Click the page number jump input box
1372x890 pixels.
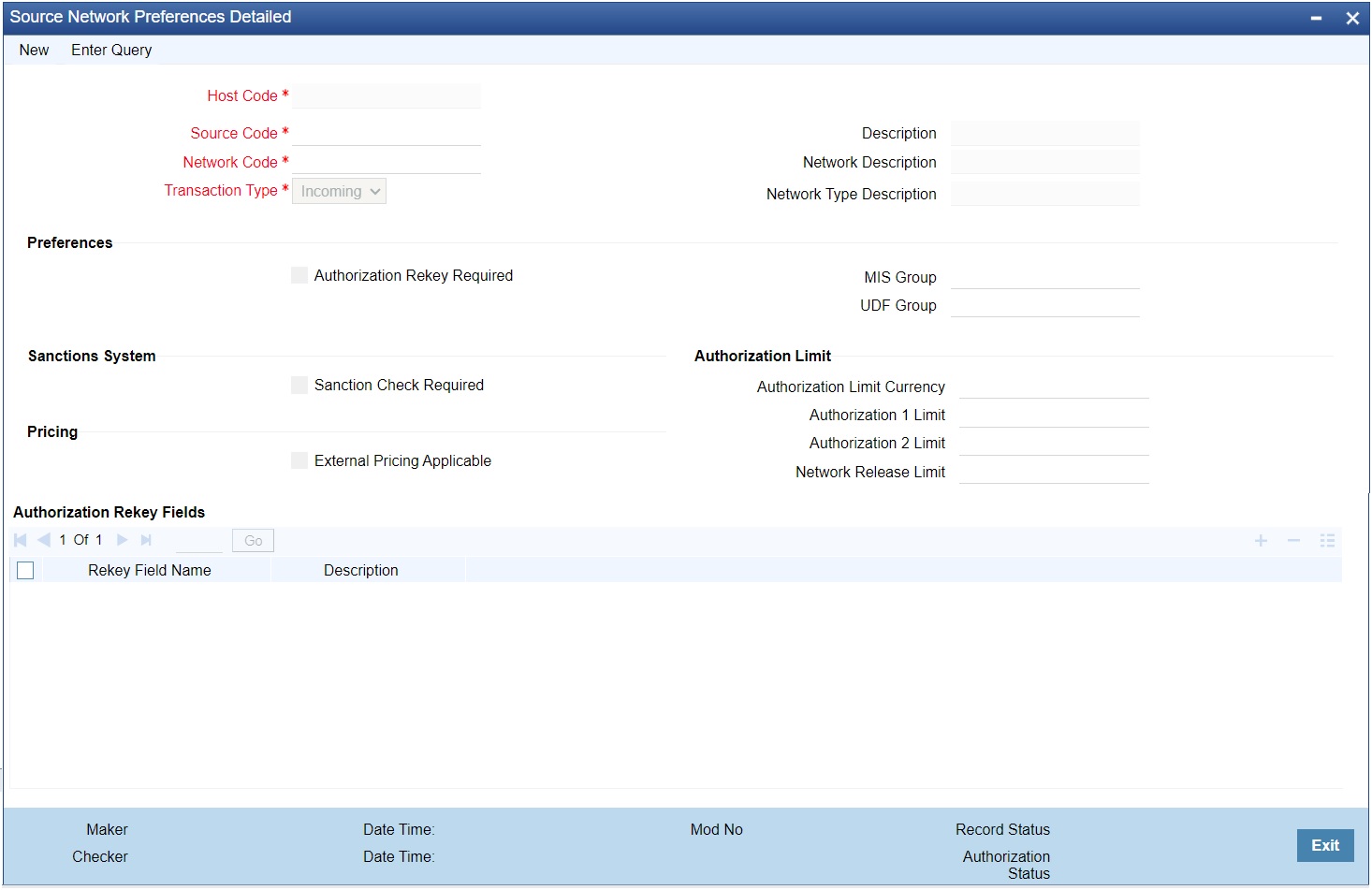coord(198,540)
